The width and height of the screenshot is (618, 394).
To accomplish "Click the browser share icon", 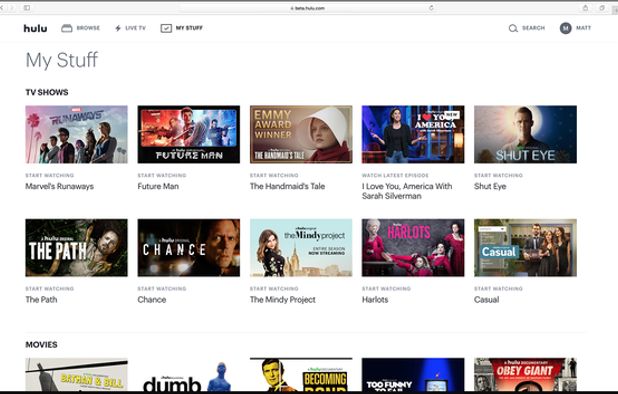I will (585, 8).
